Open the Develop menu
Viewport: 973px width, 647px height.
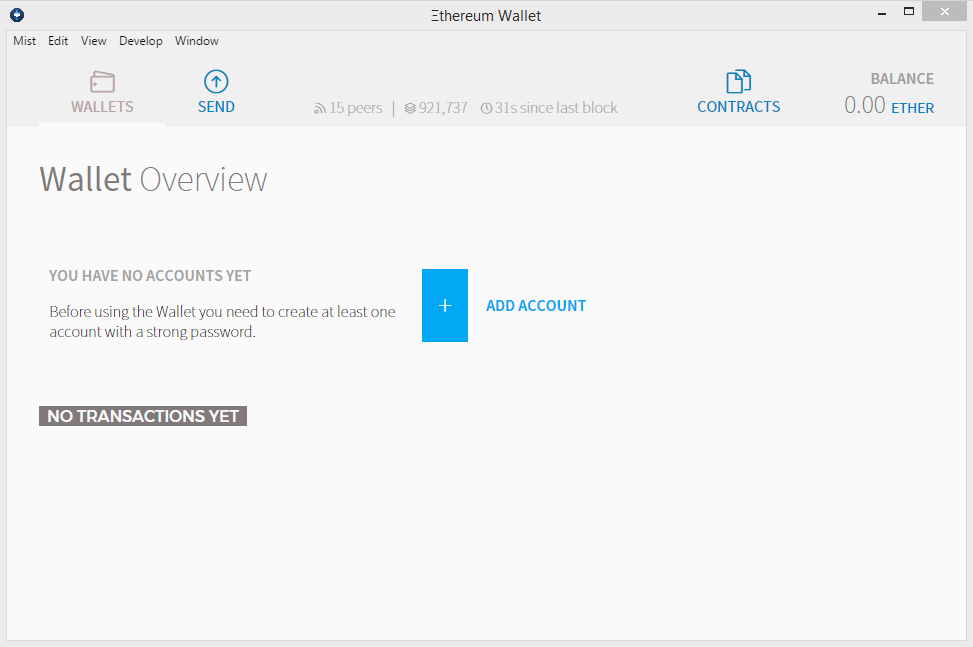tap(141, 41)
